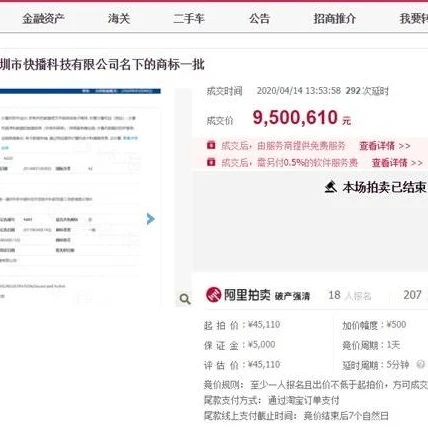Open 查看详情 for 0.5% software service fee
This screenshot has width=428, height=432.
[x=397, y=163]
